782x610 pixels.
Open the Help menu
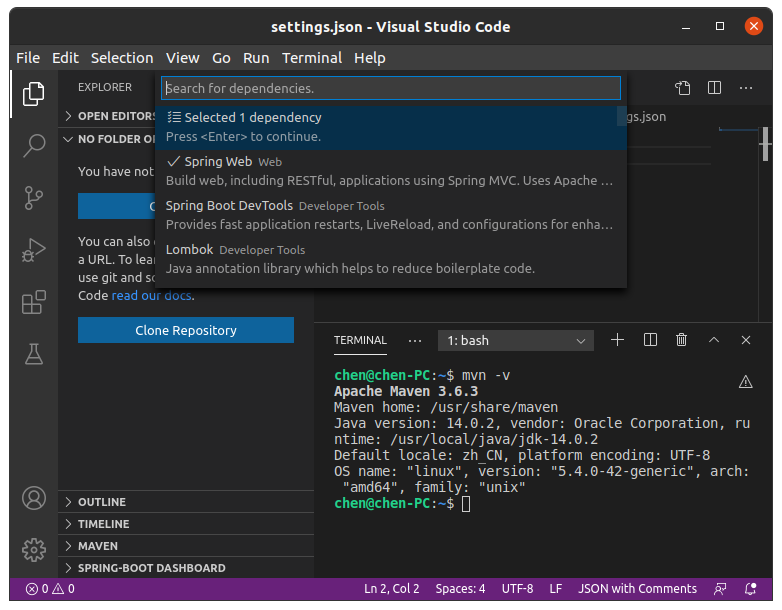370,58
